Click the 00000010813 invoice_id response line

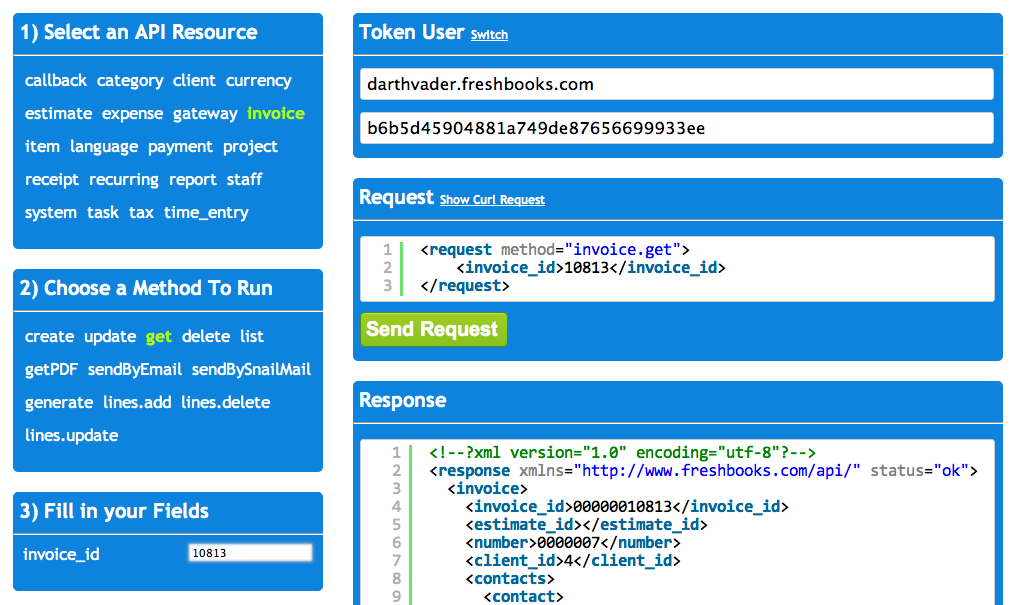point(627,507)
